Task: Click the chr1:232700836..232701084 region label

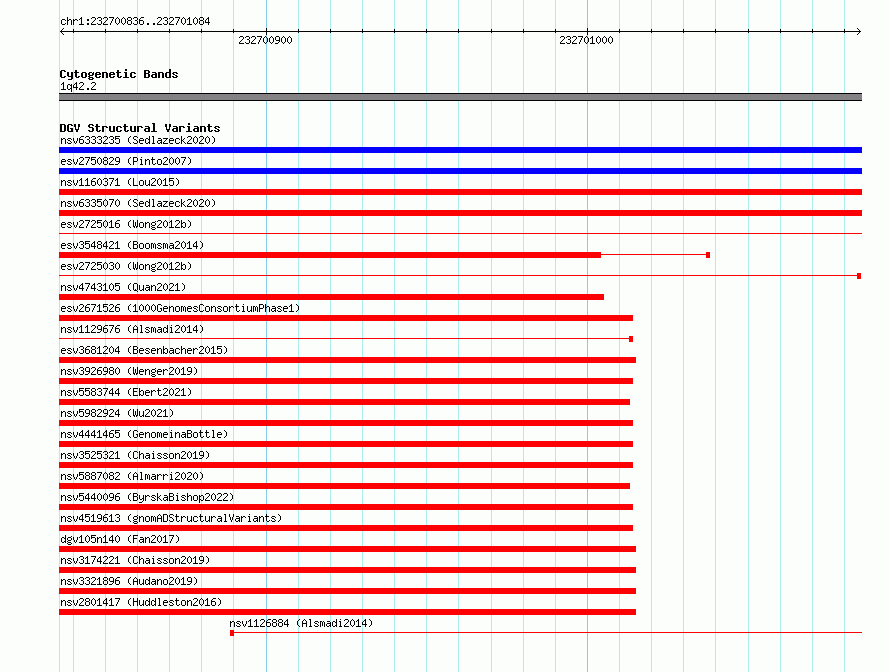Action: (135, 22)
